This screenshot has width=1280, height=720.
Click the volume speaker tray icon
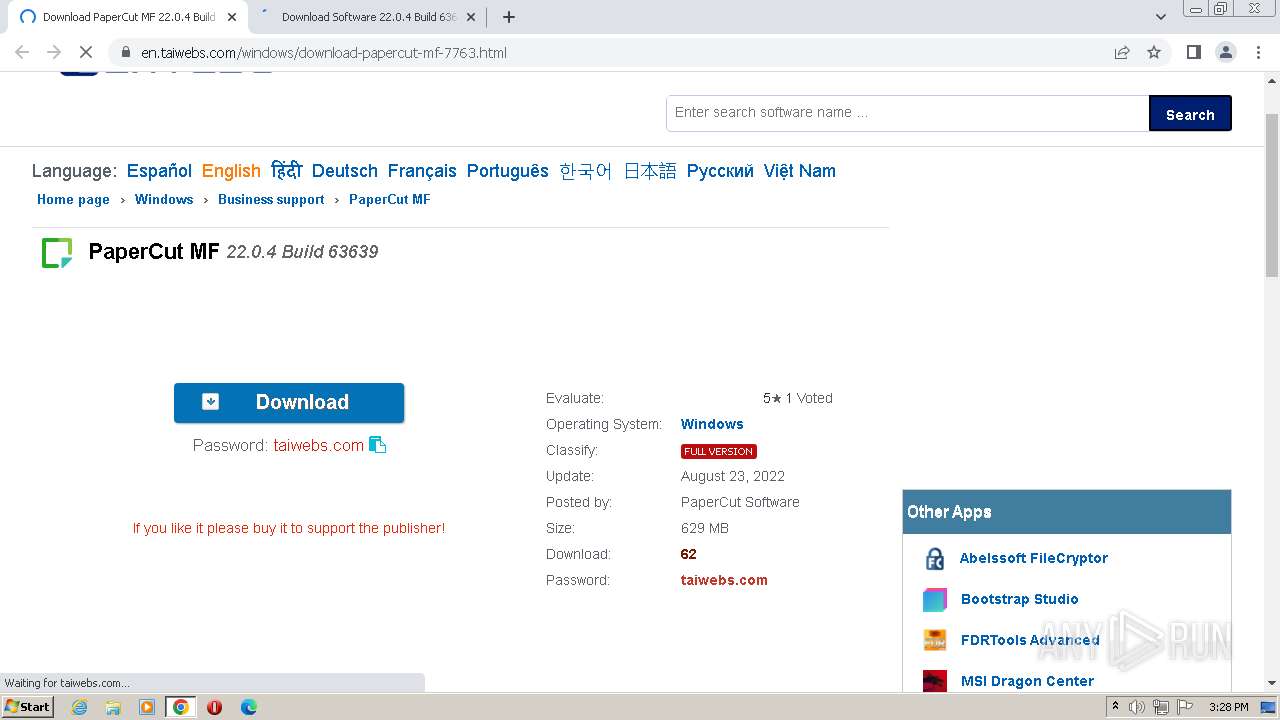(1137, 707)
